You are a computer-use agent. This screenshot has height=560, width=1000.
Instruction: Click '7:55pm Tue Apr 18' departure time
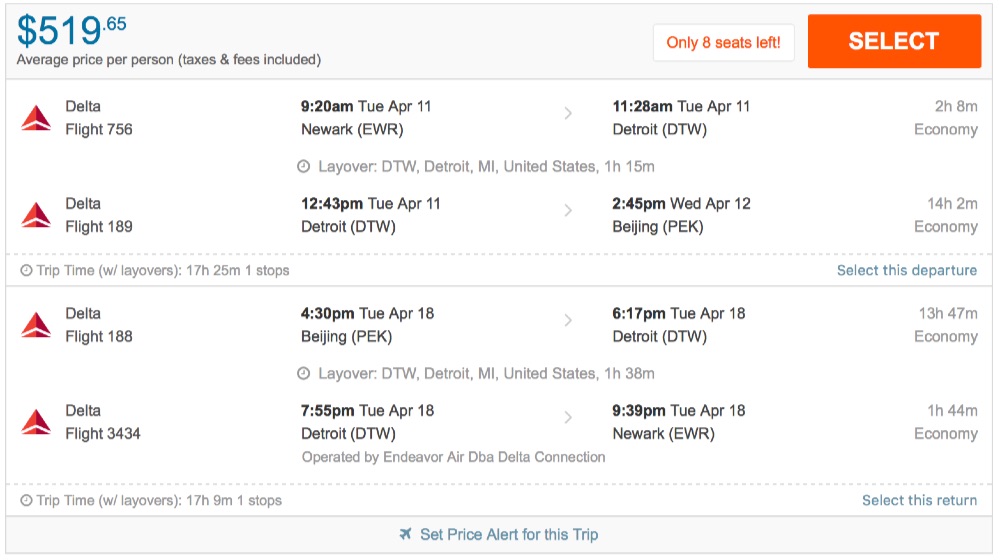(x=367, y=410)
